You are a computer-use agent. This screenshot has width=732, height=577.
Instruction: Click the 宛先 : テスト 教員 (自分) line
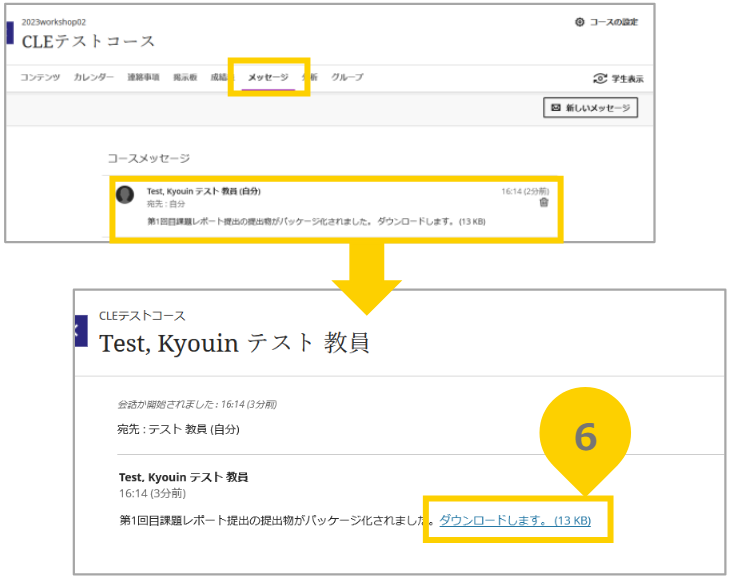(178, 429)
